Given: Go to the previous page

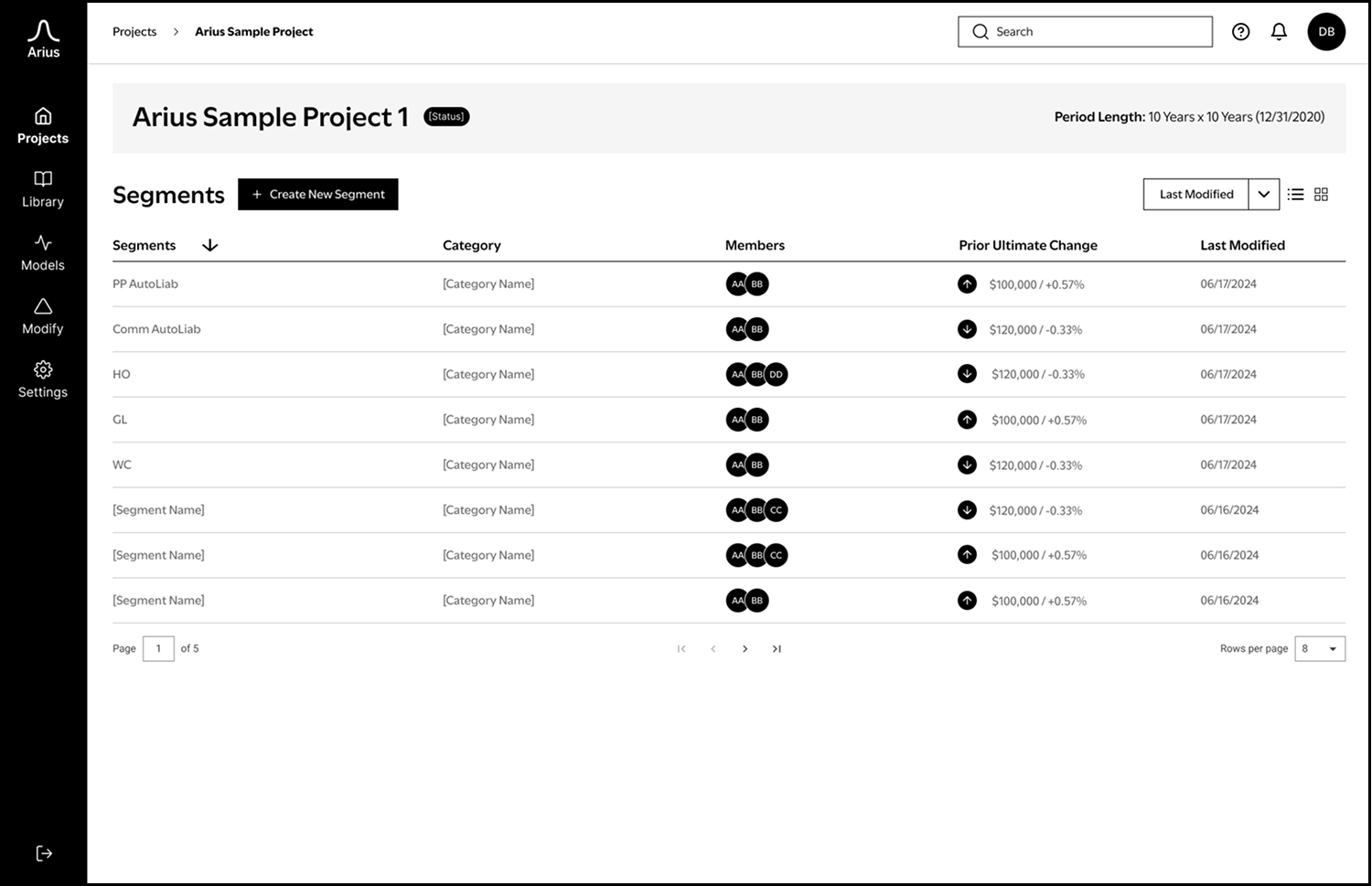Looking at the screenshot, I should coord(713,648).
